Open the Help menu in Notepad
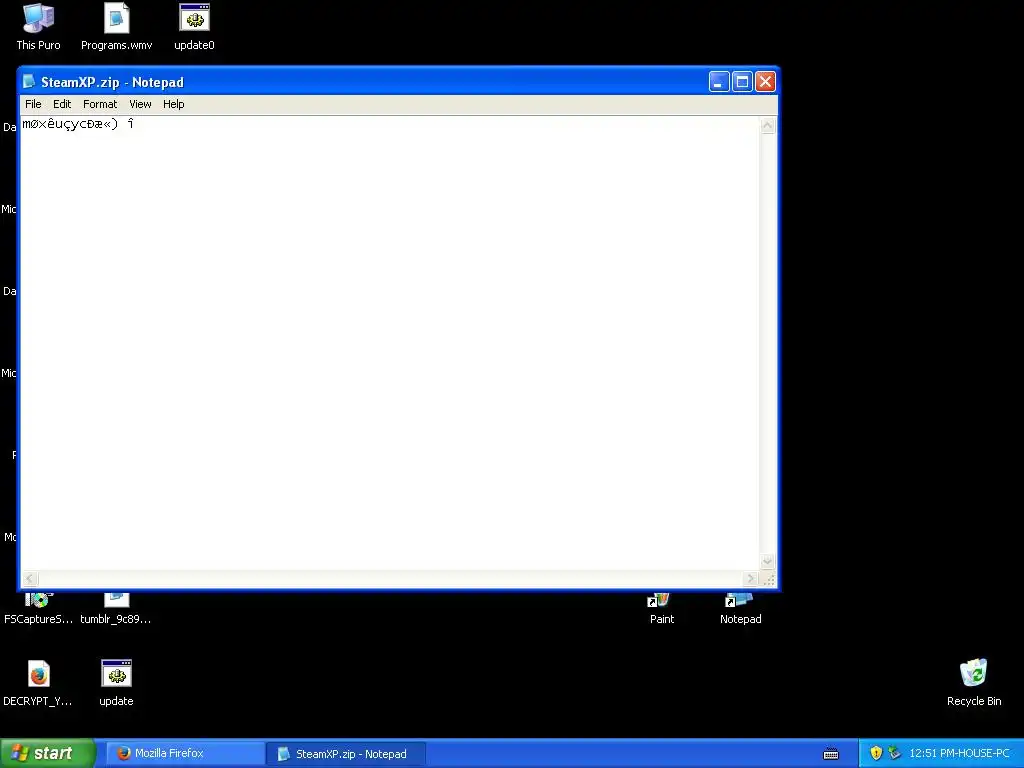The height and width of the screenshot is (768, 1024). click(x=174, y=104)
